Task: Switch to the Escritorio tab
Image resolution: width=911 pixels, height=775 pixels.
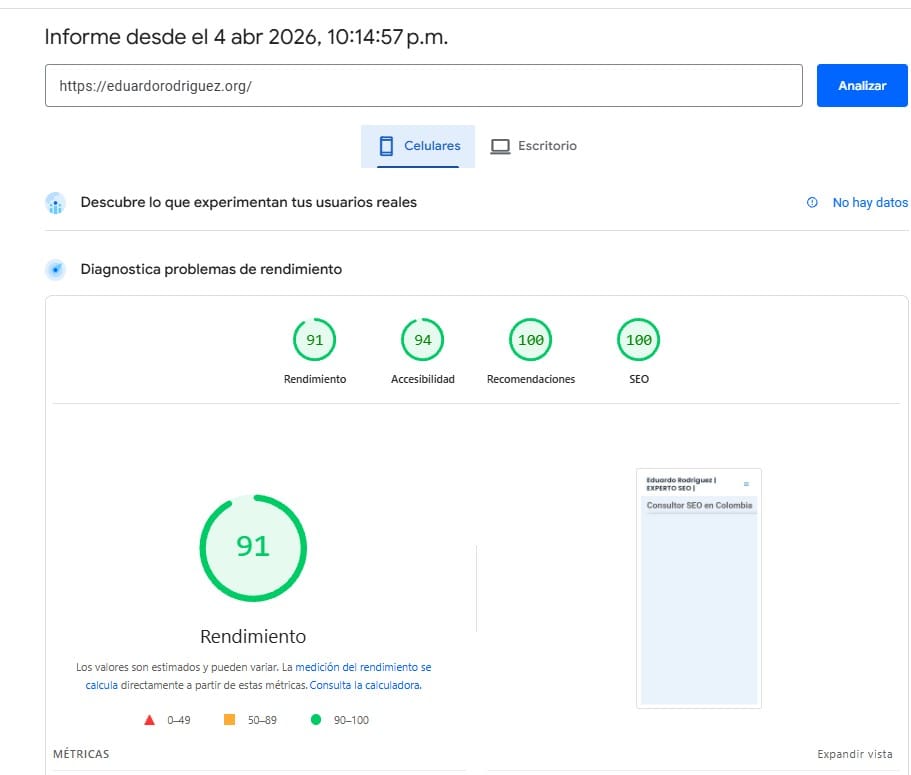Action: 536,145
